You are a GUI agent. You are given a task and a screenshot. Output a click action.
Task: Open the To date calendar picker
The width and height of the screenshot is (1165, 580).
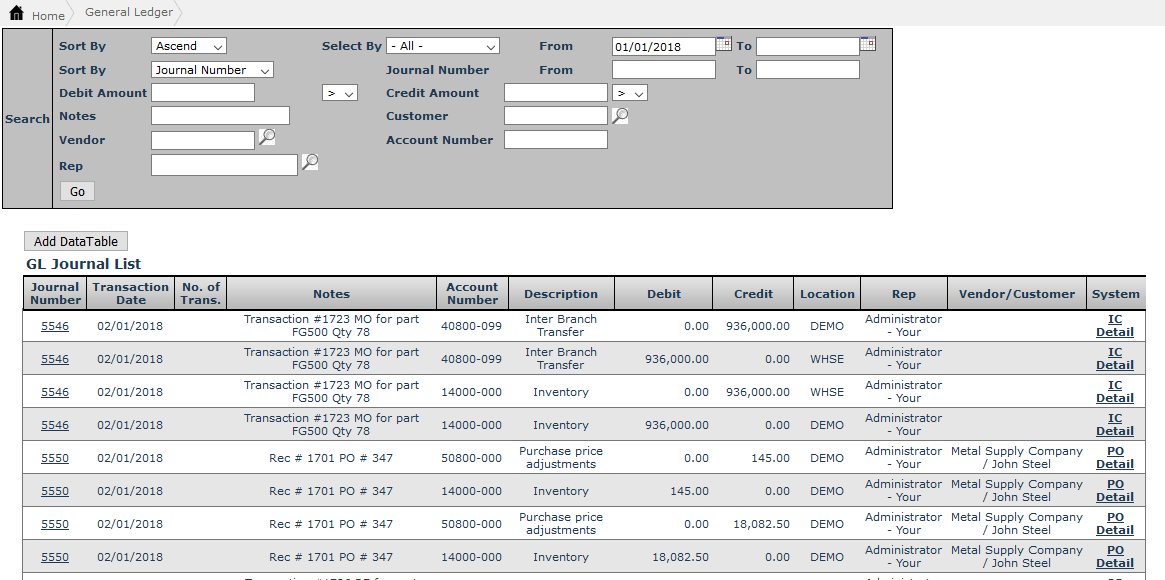(x=867, y=44)
